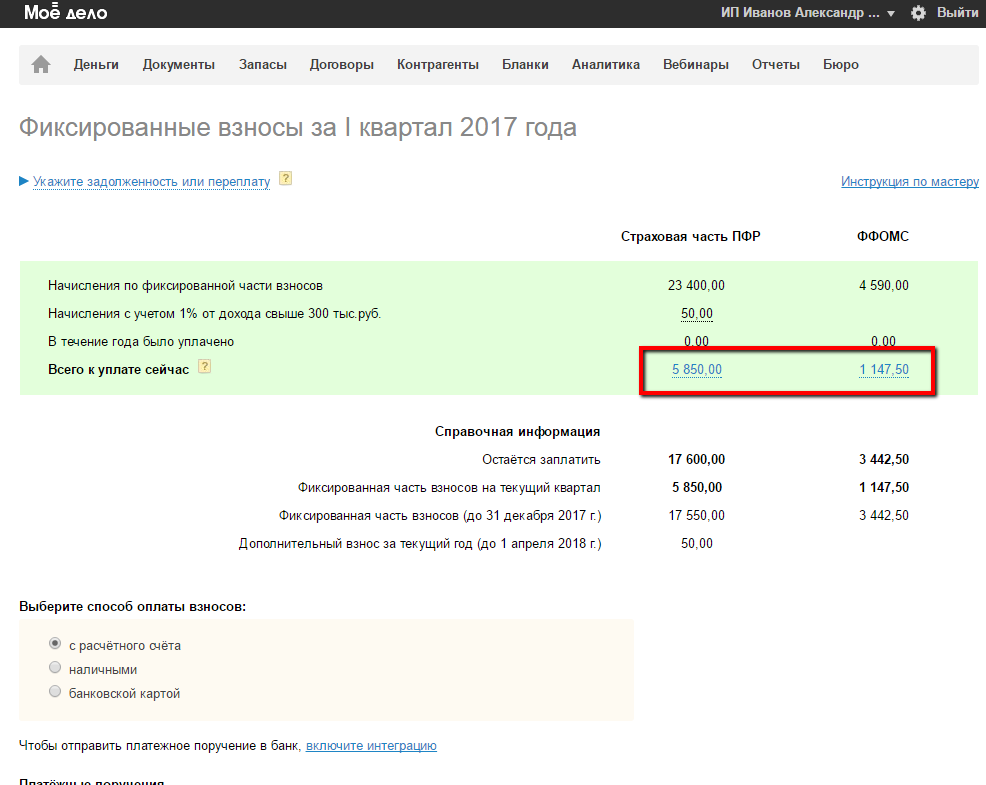The image size is (986, 785).
Task: Open settings via the gear icon
Action: (918, 13)
